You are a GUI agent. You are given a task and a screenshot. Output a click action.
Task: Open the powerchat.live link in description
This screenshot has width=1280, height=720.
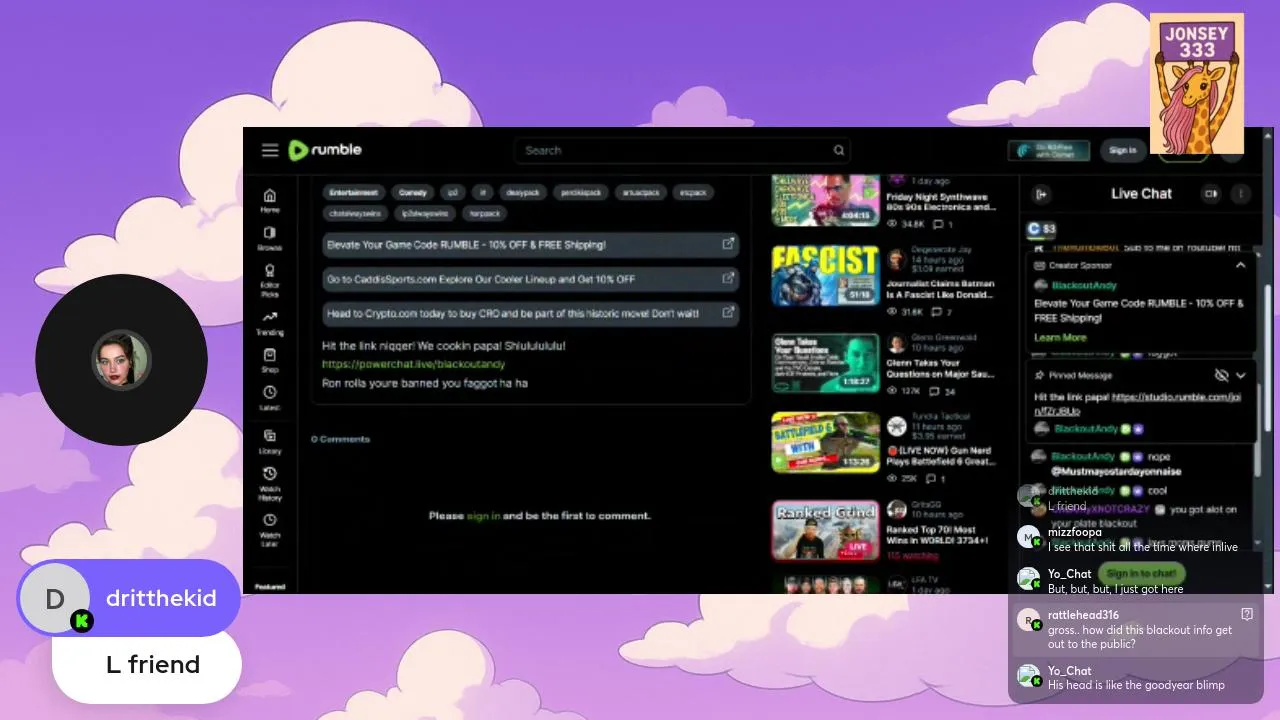[x=413, y=364]
